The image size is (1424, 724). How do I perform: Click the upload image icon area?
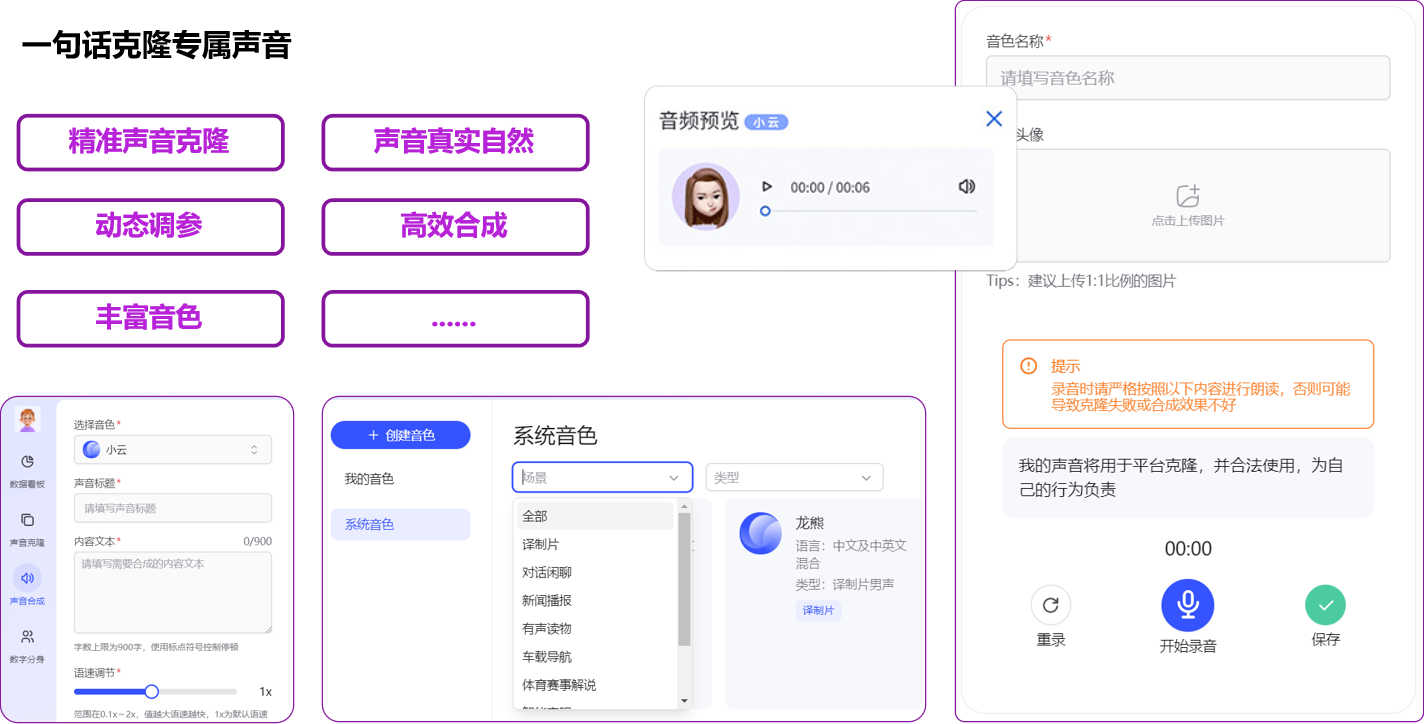pos(1187,197)
